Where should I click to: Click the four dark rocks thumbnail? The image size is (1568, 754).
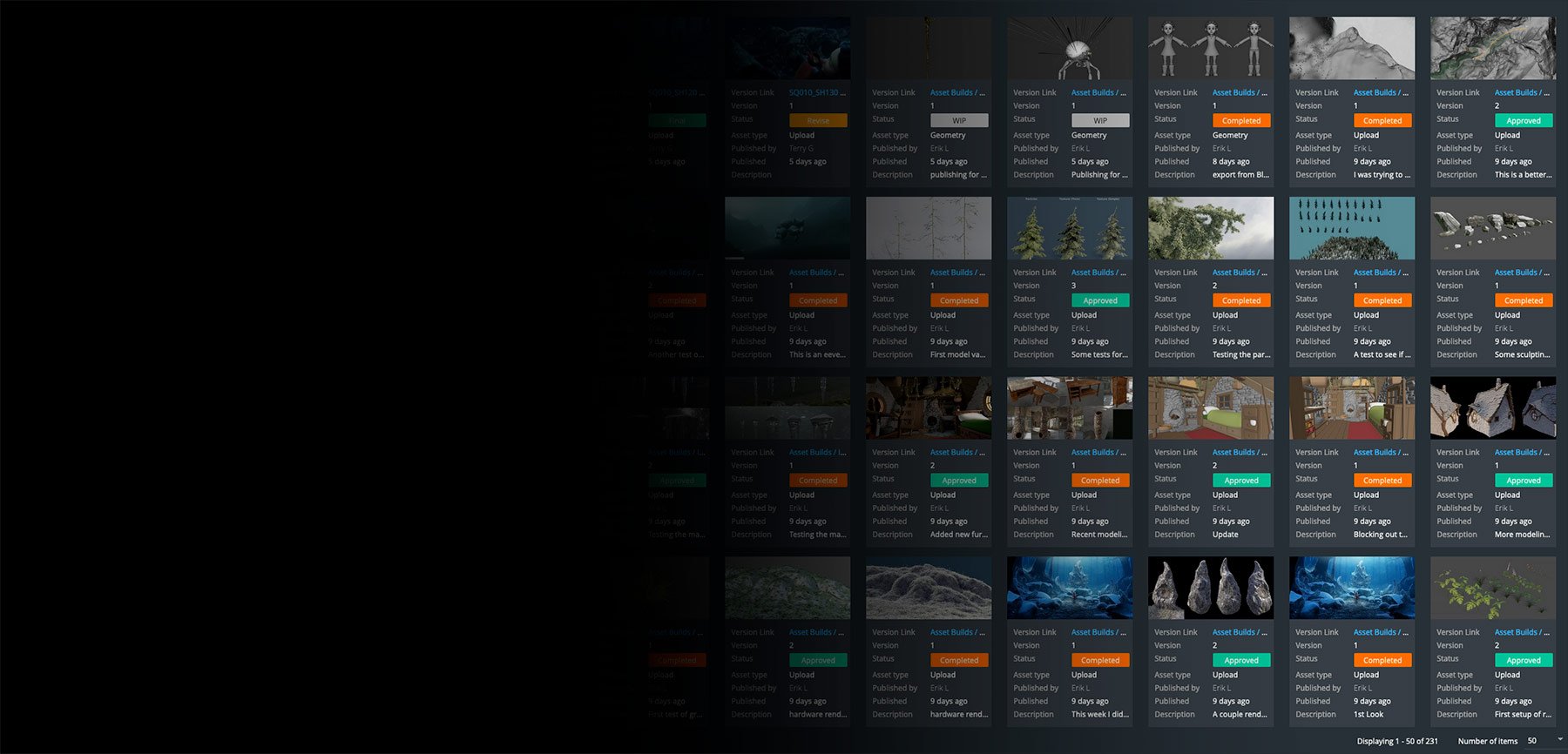pyautogui.click(x=1211, y=588)
